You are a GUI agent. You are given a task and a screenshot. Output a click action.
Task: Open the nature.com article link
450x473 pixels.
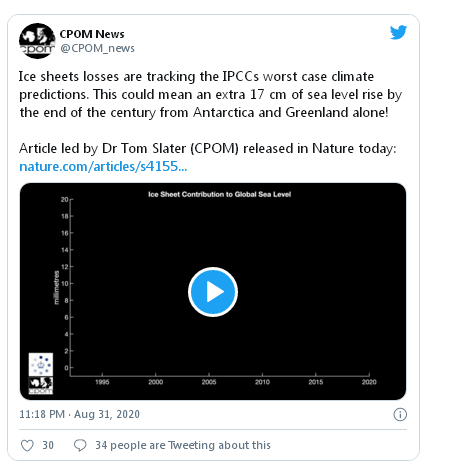tap(103, 166)
